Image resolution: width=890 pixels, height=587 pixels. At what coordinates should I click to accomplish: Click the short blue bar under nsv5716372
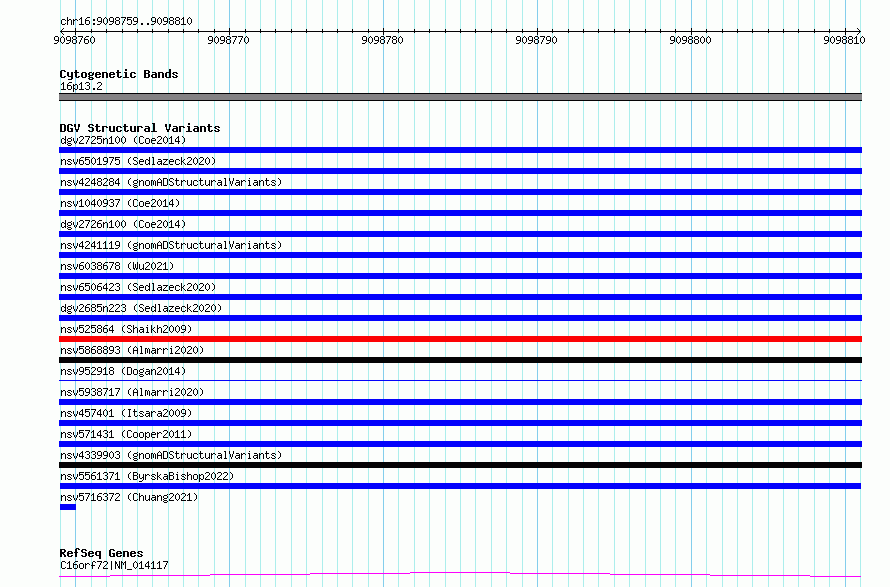(68, 507)
